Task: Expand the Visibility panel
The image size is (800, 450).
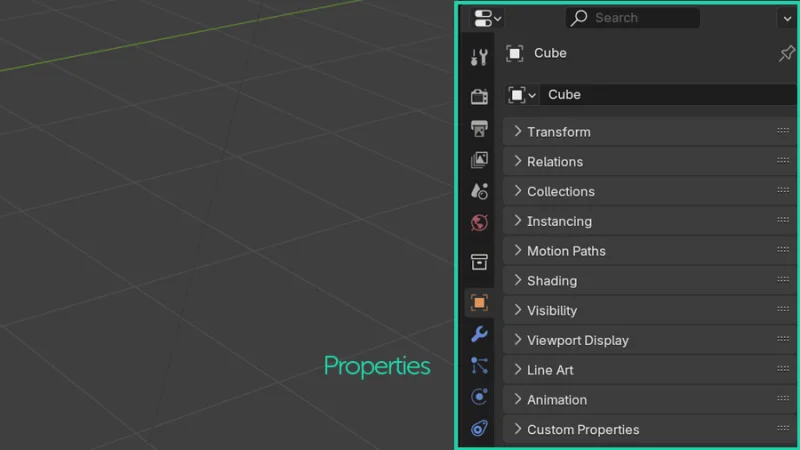Action: click(649, 310)
